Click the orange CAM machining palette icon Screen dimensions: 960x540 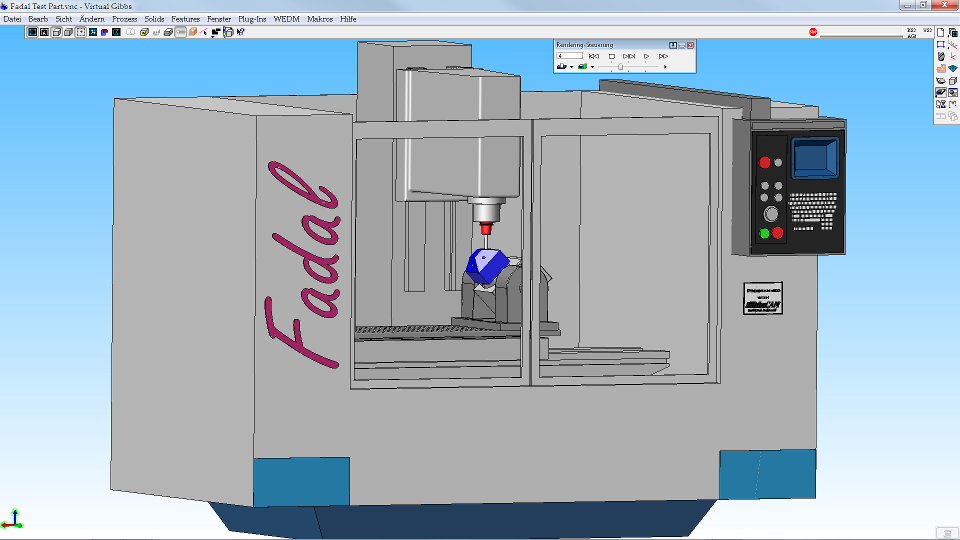tap(940, 68)
